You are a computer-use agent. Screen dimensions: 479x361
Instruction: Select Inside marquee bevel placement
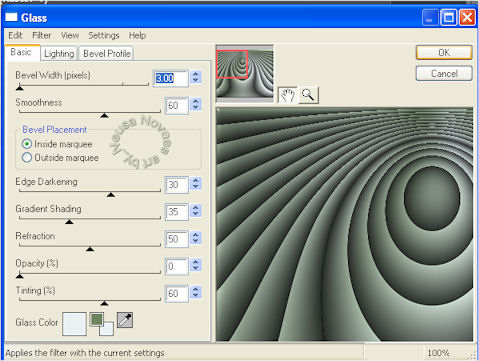pyautogui.click(x=57, y=144)
